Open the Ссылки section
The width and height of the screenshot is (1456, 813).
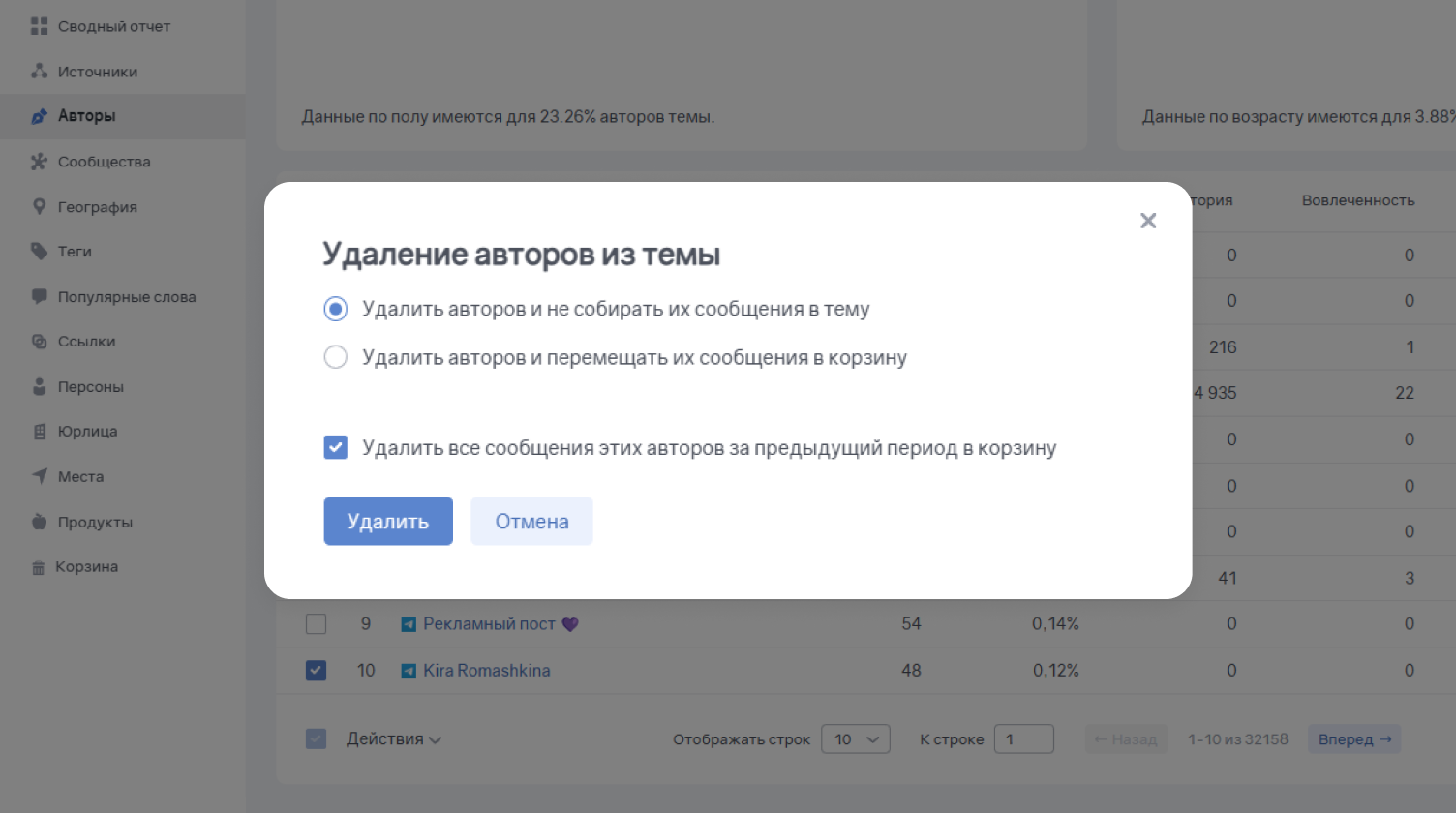click(x=87, y=342)
